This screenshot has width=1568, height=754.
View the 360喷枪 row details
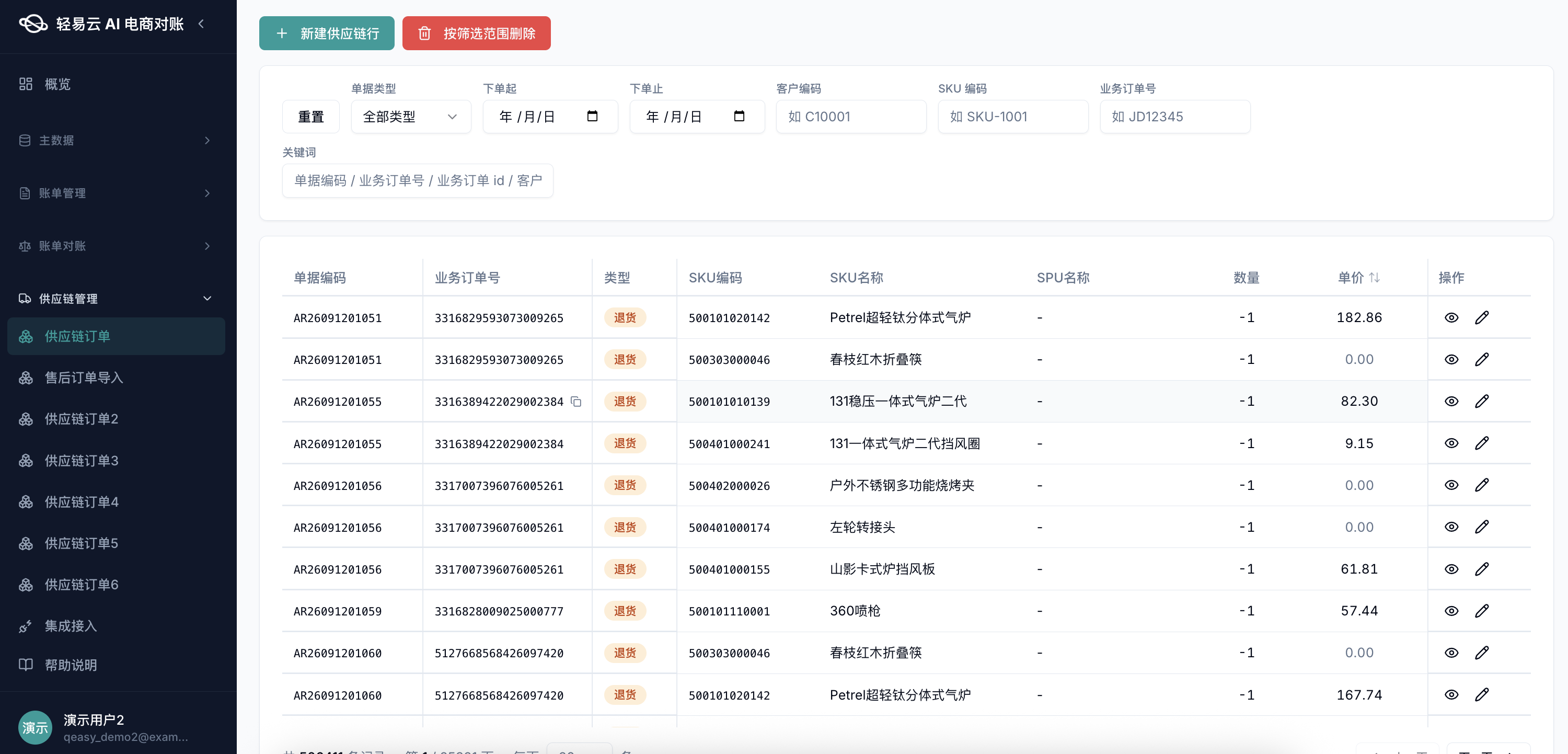click(x=1451, y=611)
